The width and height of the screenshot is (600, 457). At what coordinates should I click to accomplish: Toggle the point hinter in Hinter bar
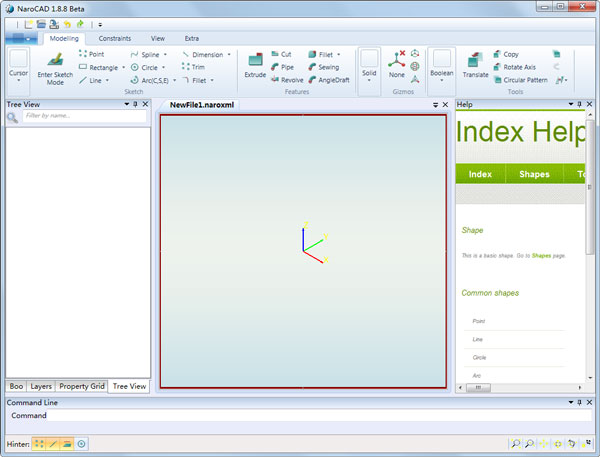pos(39,444)
